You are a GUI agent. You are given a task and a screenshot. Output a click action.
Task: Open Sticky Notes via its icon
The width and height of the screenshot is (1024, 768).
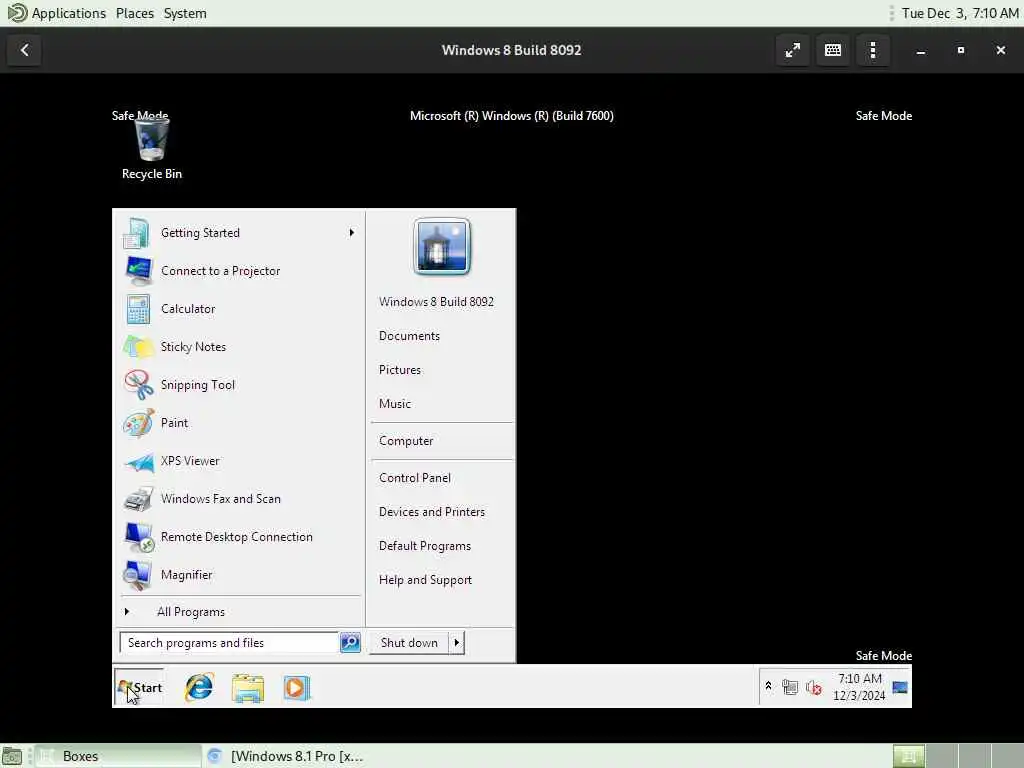[138, 347]
